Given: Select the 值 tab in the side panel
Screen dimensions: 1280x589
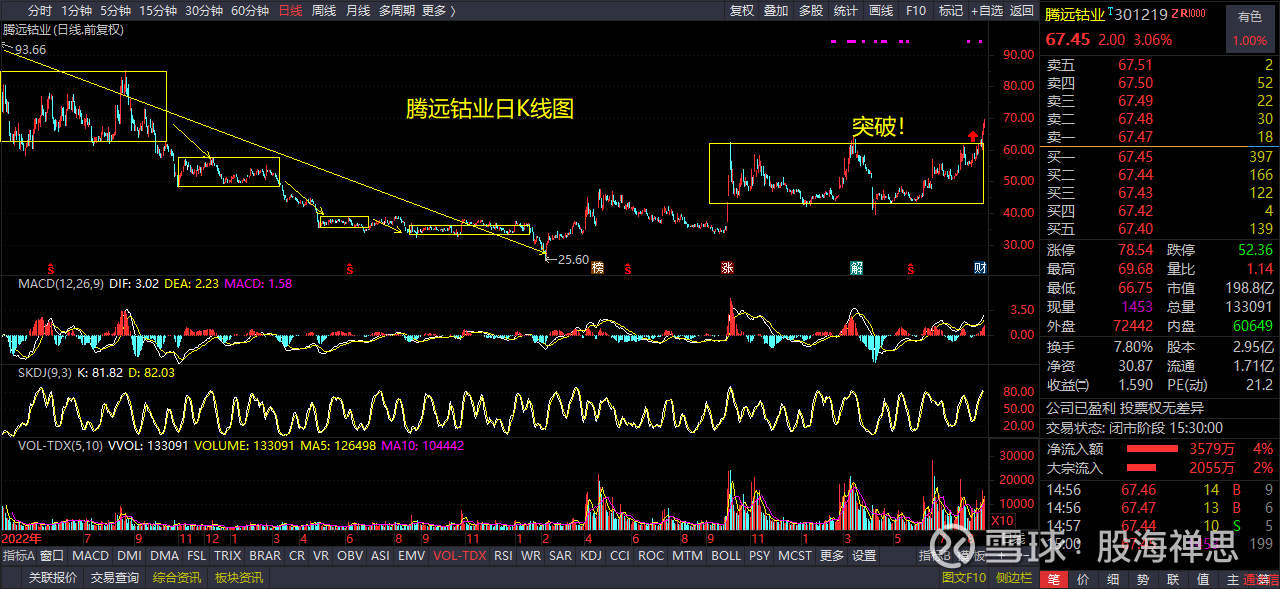Looking at the screenshot, I should click(x=1203, y=579).
